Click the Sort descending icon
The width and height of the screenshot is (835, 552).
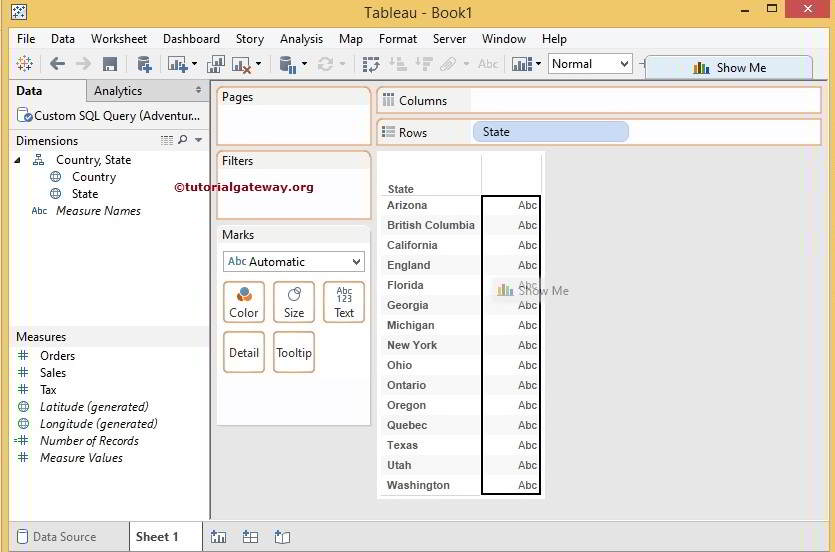(x=423, y=64)
